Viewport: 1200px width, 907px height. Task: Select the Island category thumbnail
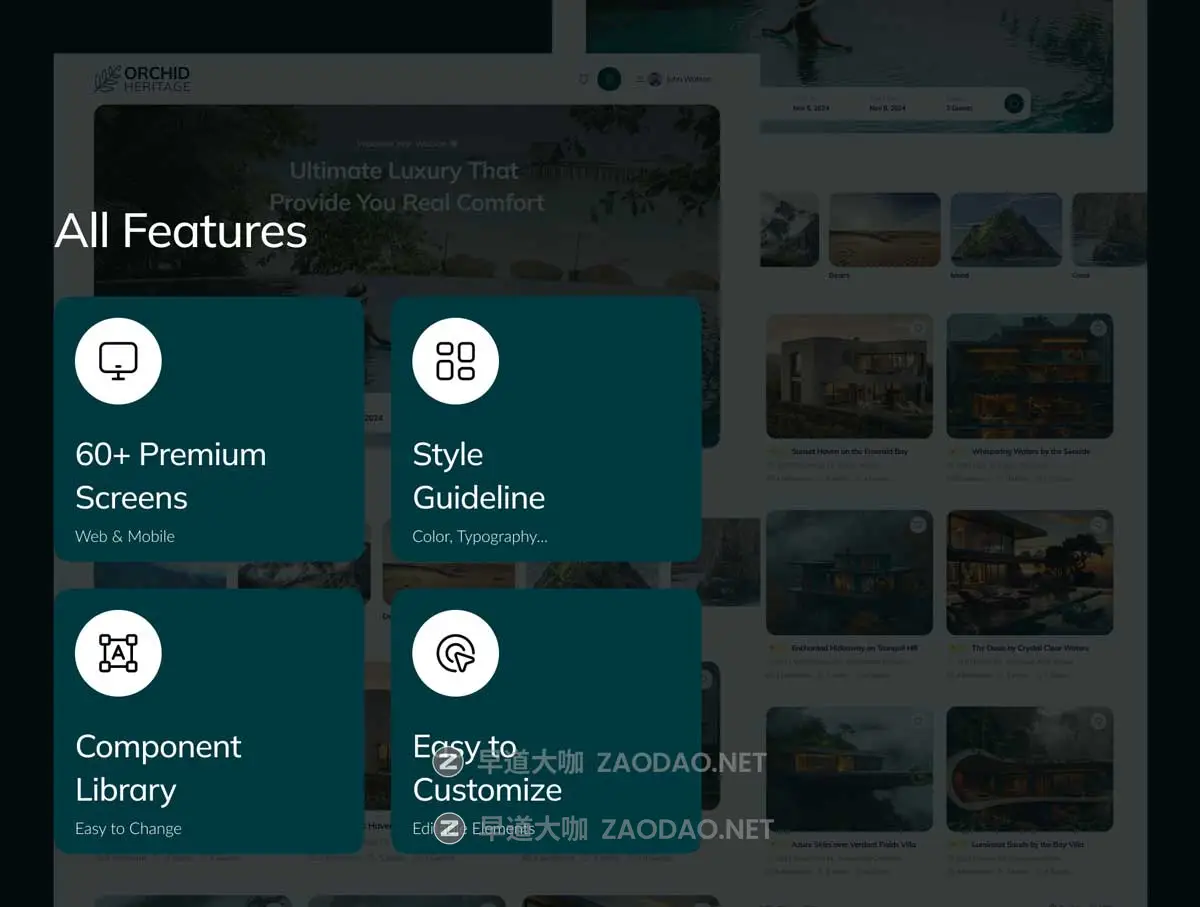coord(1005,230)
